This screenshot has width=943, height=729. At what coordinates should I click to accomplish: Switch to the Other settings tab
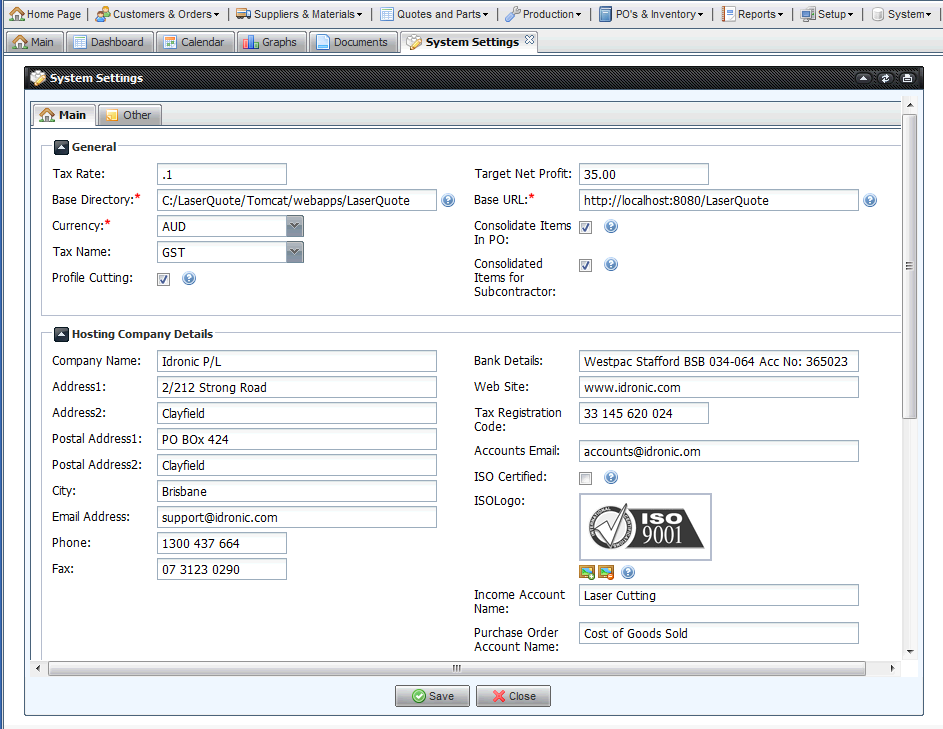(128, 115)
